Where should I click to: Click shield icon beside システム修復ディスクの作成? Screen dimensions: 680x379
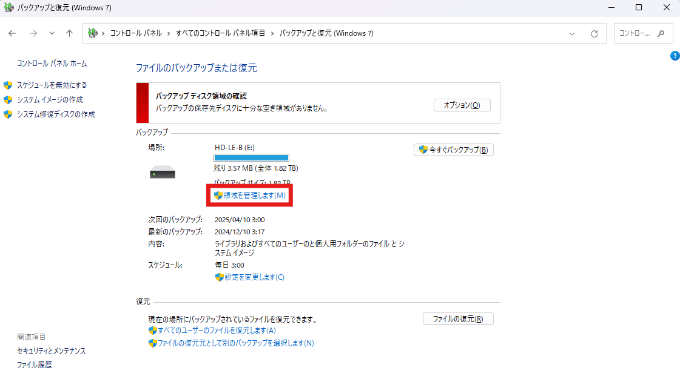coord(8,114)
